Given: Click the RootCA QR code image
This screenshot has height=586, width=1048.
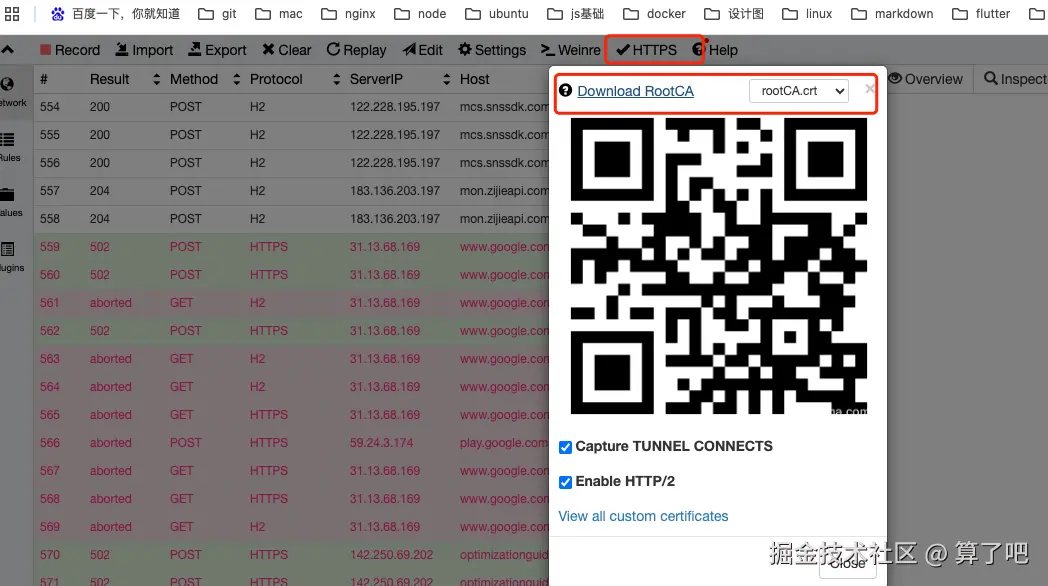Looking at the screenshot, I should (718, 266).
